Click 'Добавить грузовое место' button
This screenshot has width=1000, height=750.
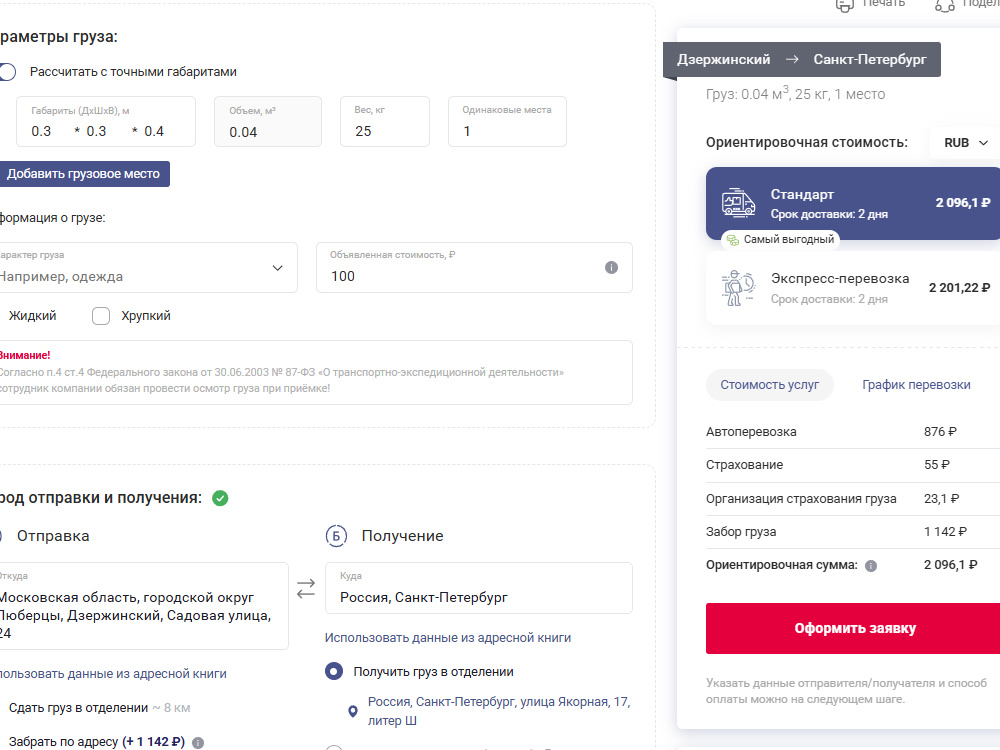click(x=84, y=174)
